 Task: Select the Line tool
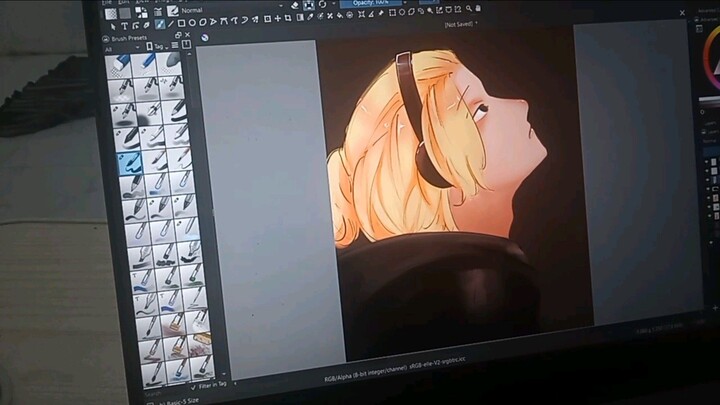click(170, 23)
